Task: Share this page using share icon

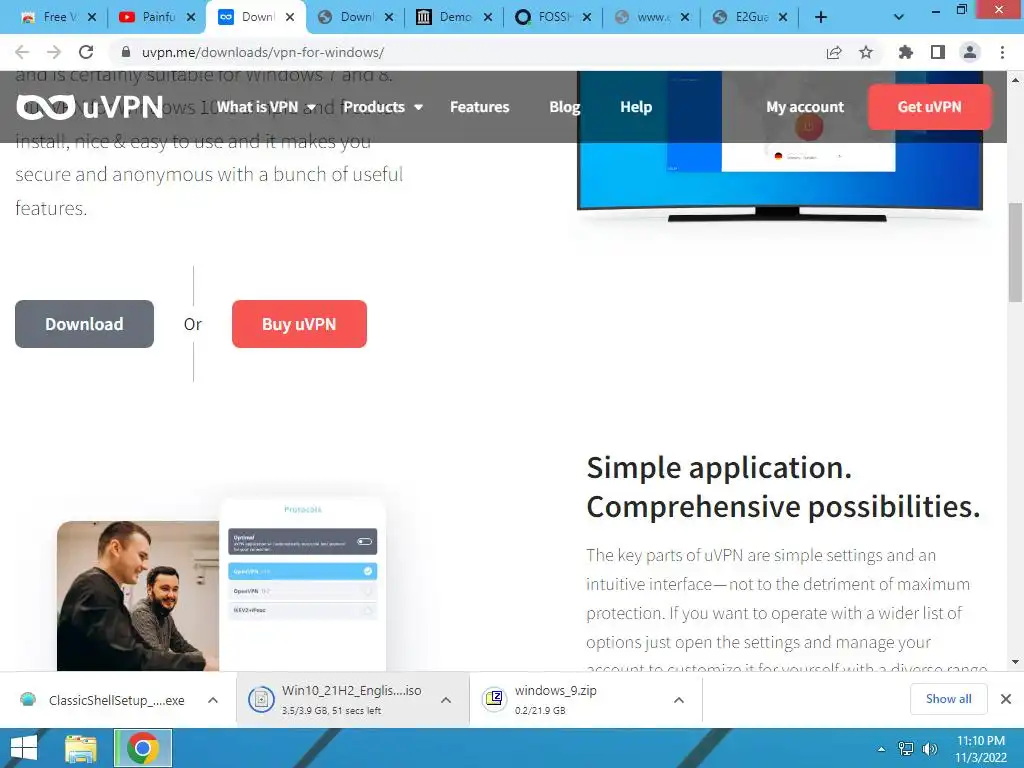Action: pos(834,52)
